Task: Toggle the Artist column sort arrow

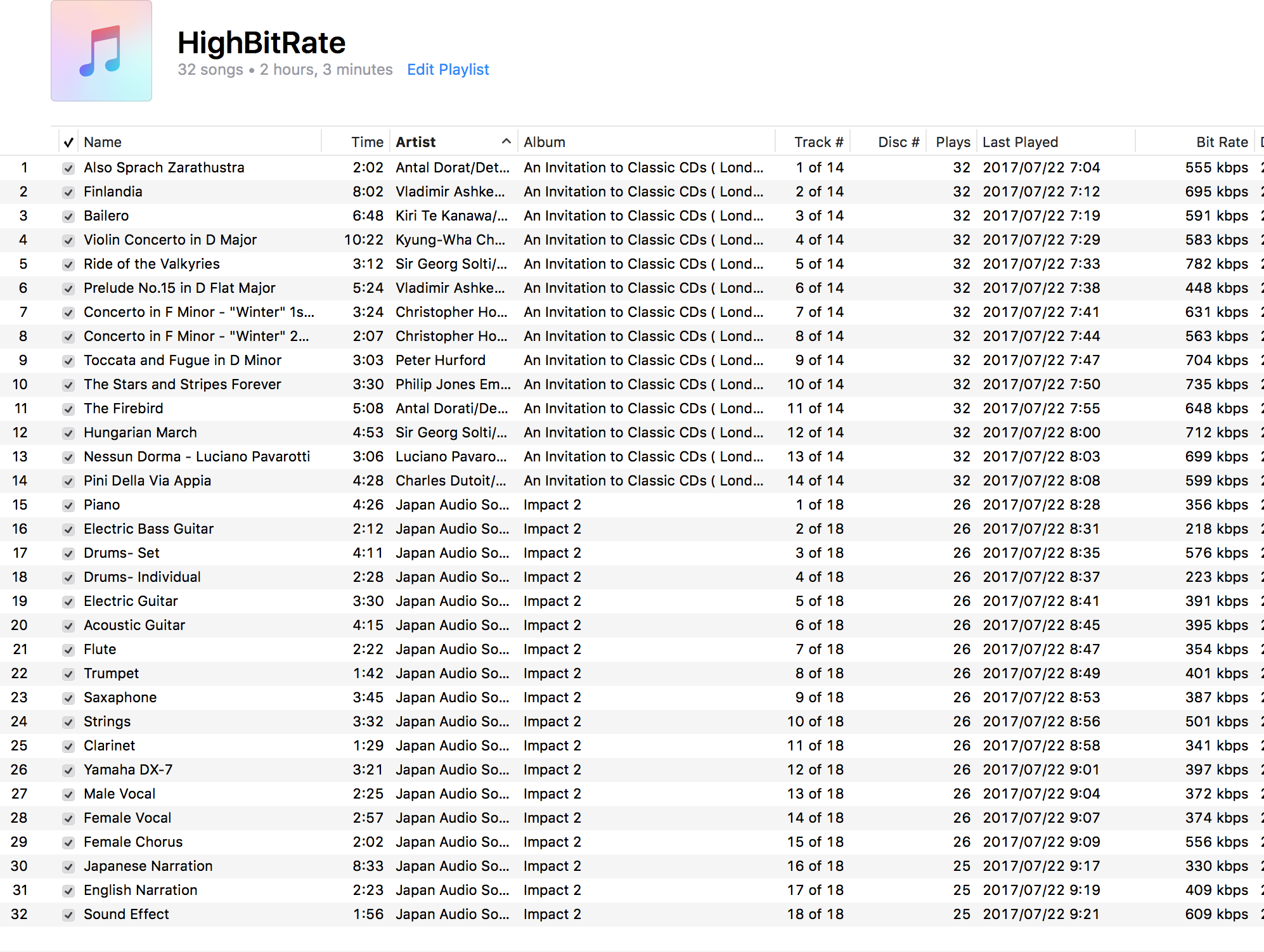Action: coord(506,142)
